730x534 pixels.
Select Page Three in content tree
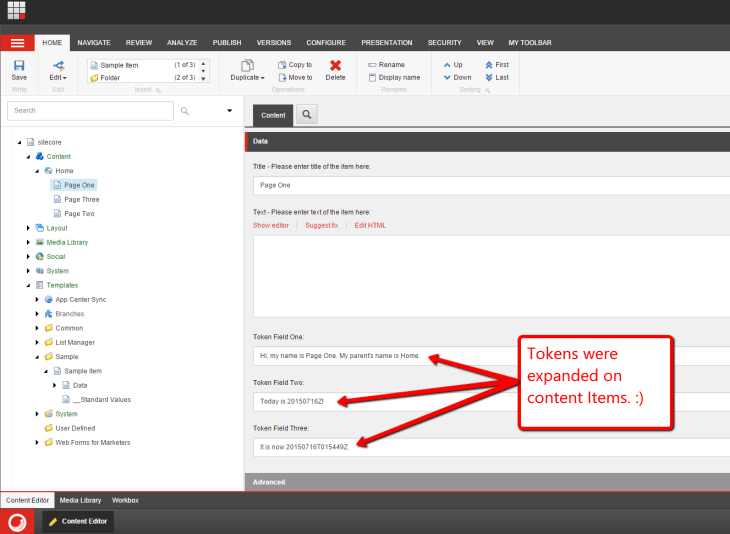coord(81,199)
